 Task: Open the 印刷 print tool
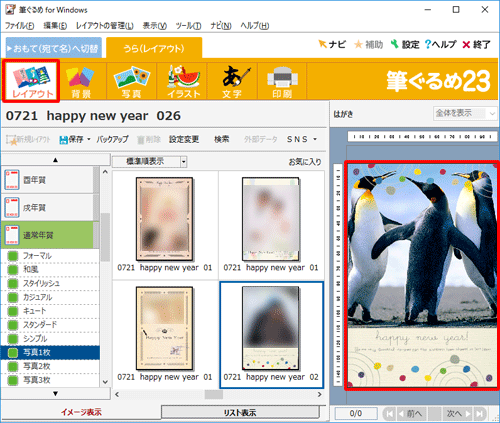282,82
